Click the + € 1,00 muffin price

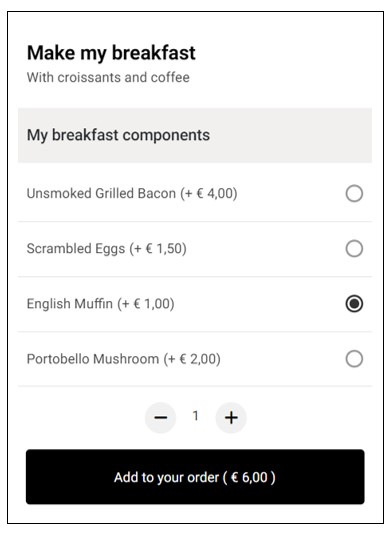pos(146,304)
